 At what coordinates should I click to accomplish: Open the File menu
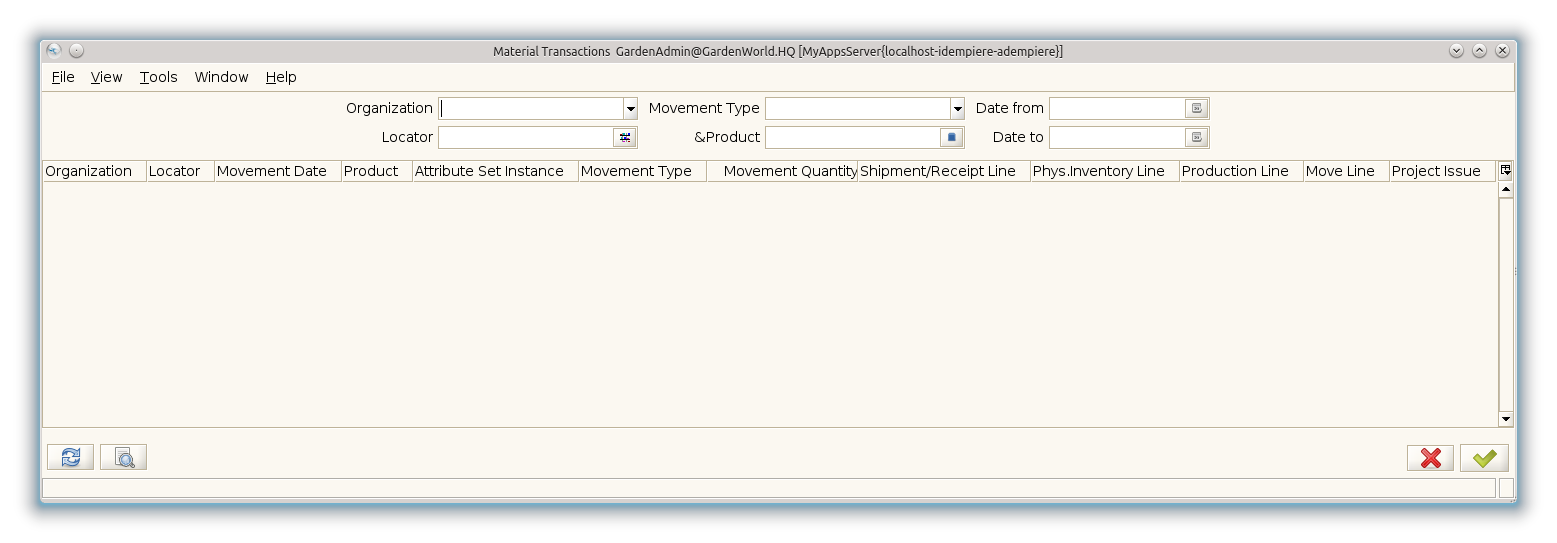63,77
